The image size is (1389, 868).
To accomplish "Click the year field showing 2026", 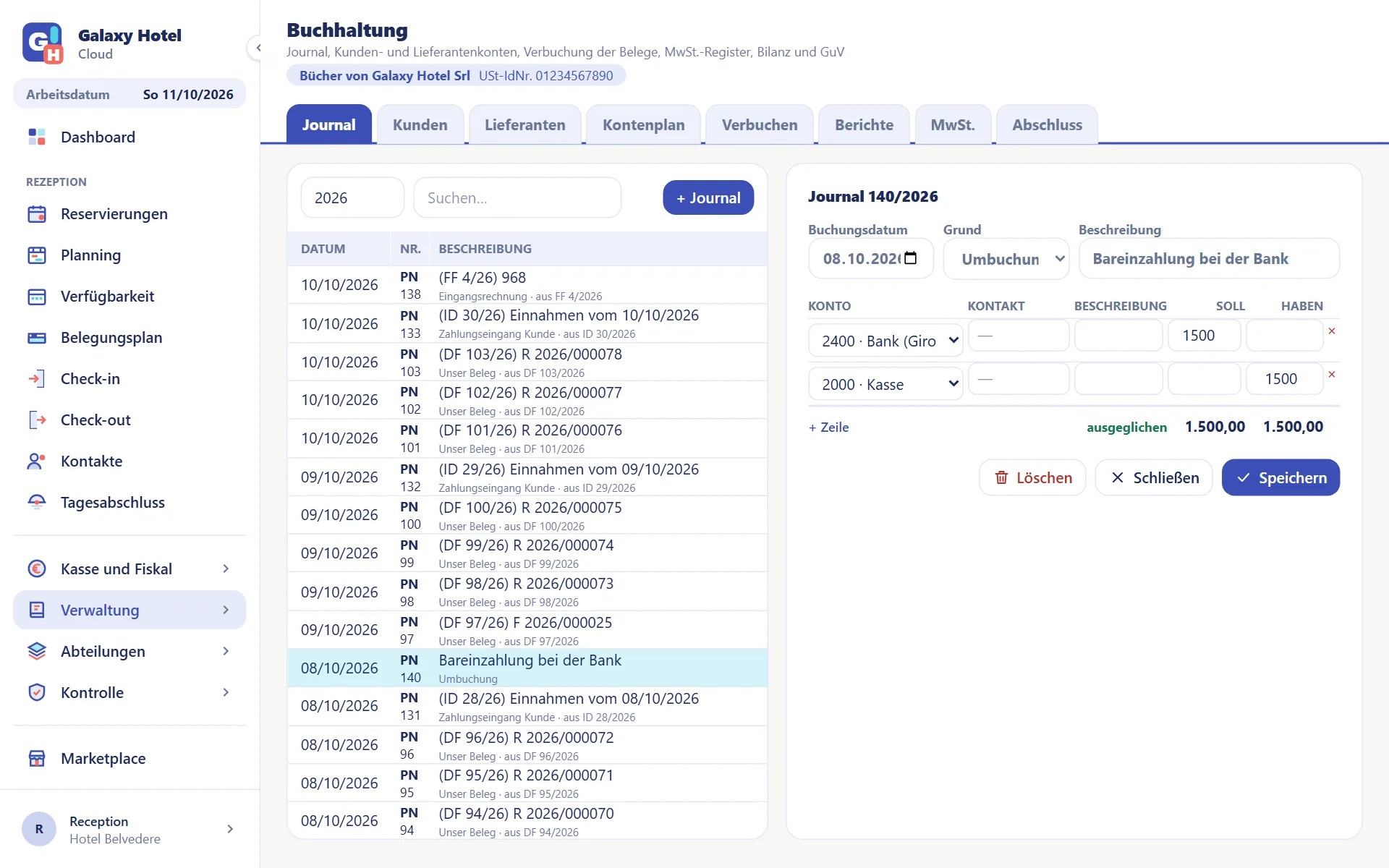I will click(x=352, y=197).
